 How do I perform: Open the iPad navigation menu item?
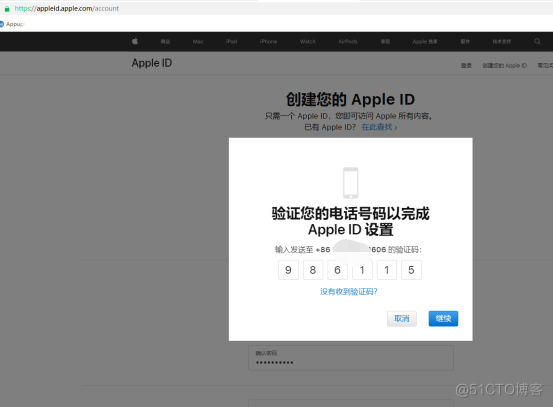point(231,42)
